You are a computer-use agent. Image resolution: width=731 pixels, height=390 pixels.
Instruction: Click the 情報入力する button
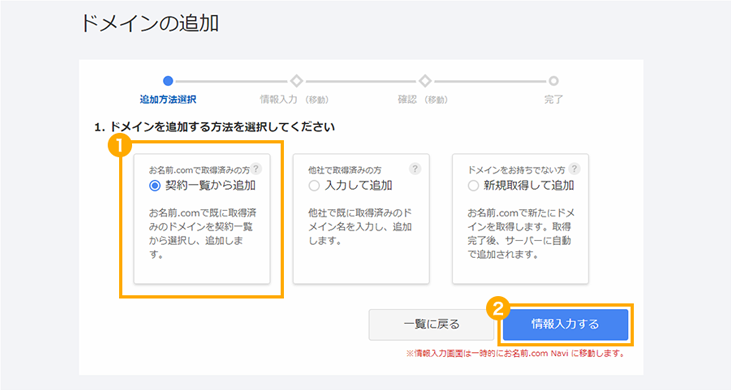[565, 324]
